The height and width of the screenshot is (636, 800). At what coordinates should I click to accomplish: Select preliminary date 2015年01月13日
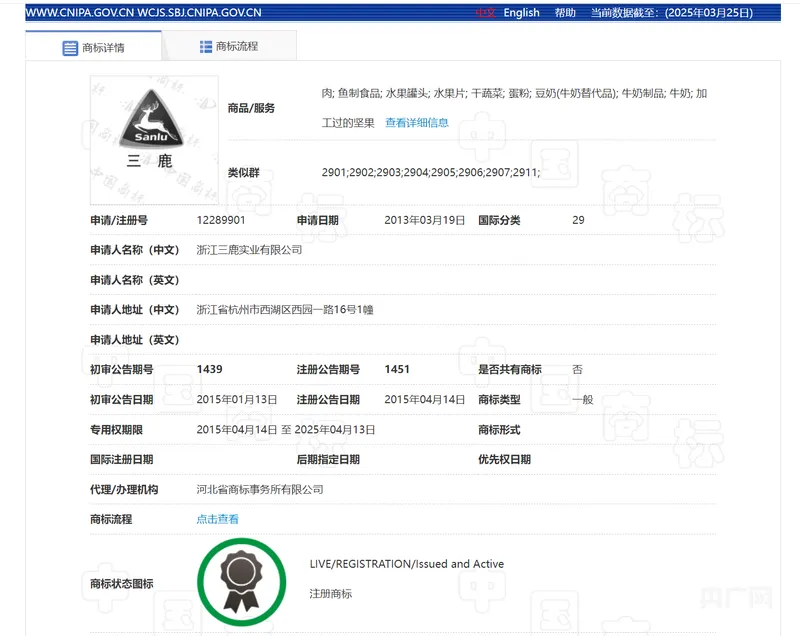click(237, 399)
